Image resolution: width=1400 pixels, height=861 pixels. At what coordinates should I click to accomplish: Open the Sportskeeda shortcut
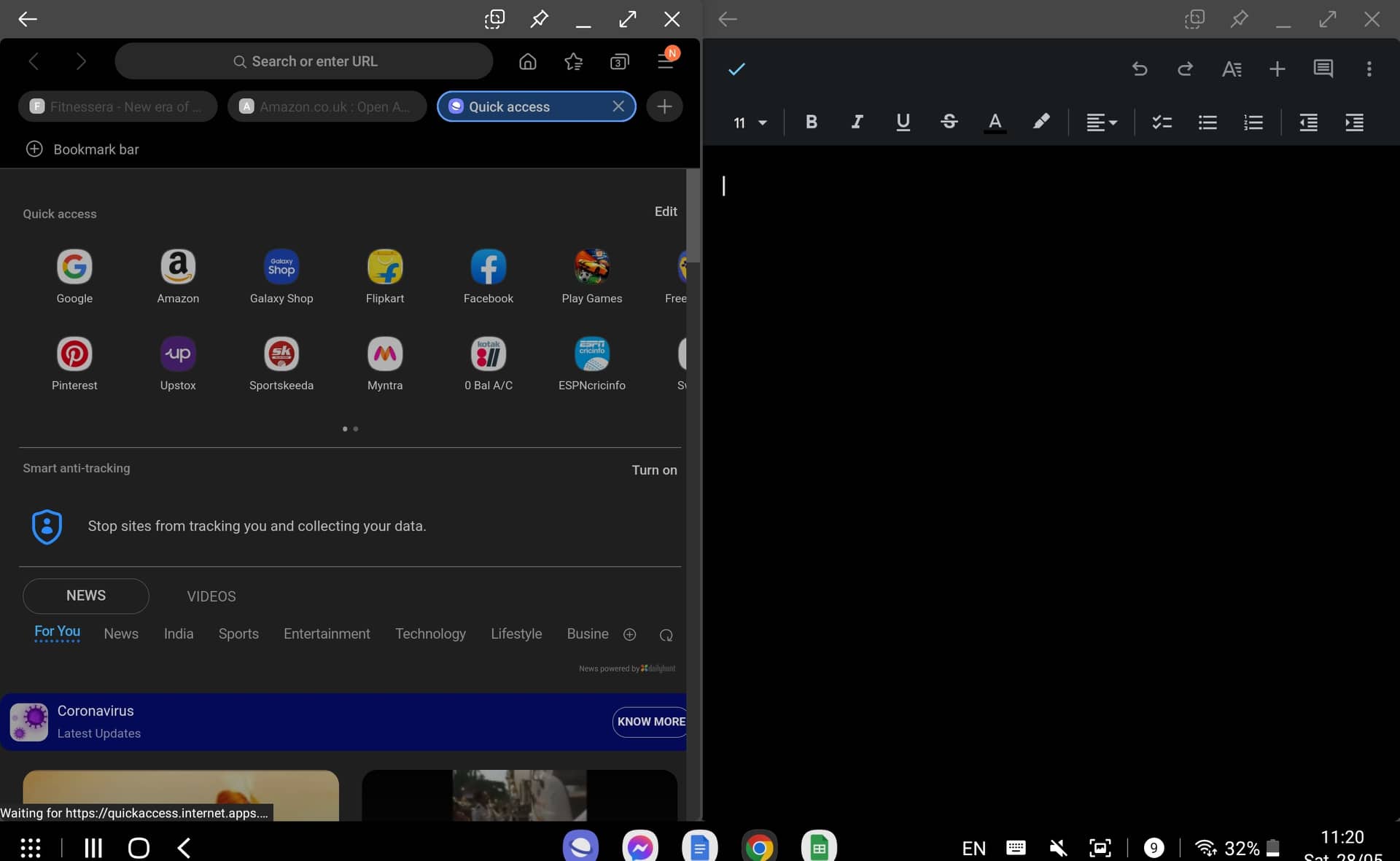coord(281,363)
